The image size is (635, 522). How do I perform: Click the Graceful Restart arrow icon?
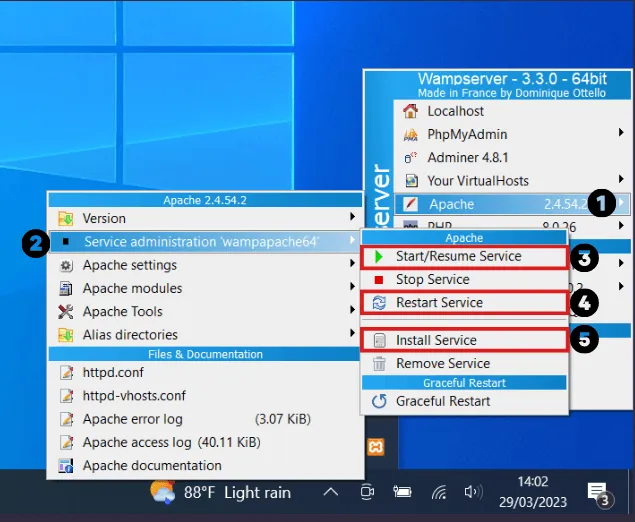coord(379,401)
